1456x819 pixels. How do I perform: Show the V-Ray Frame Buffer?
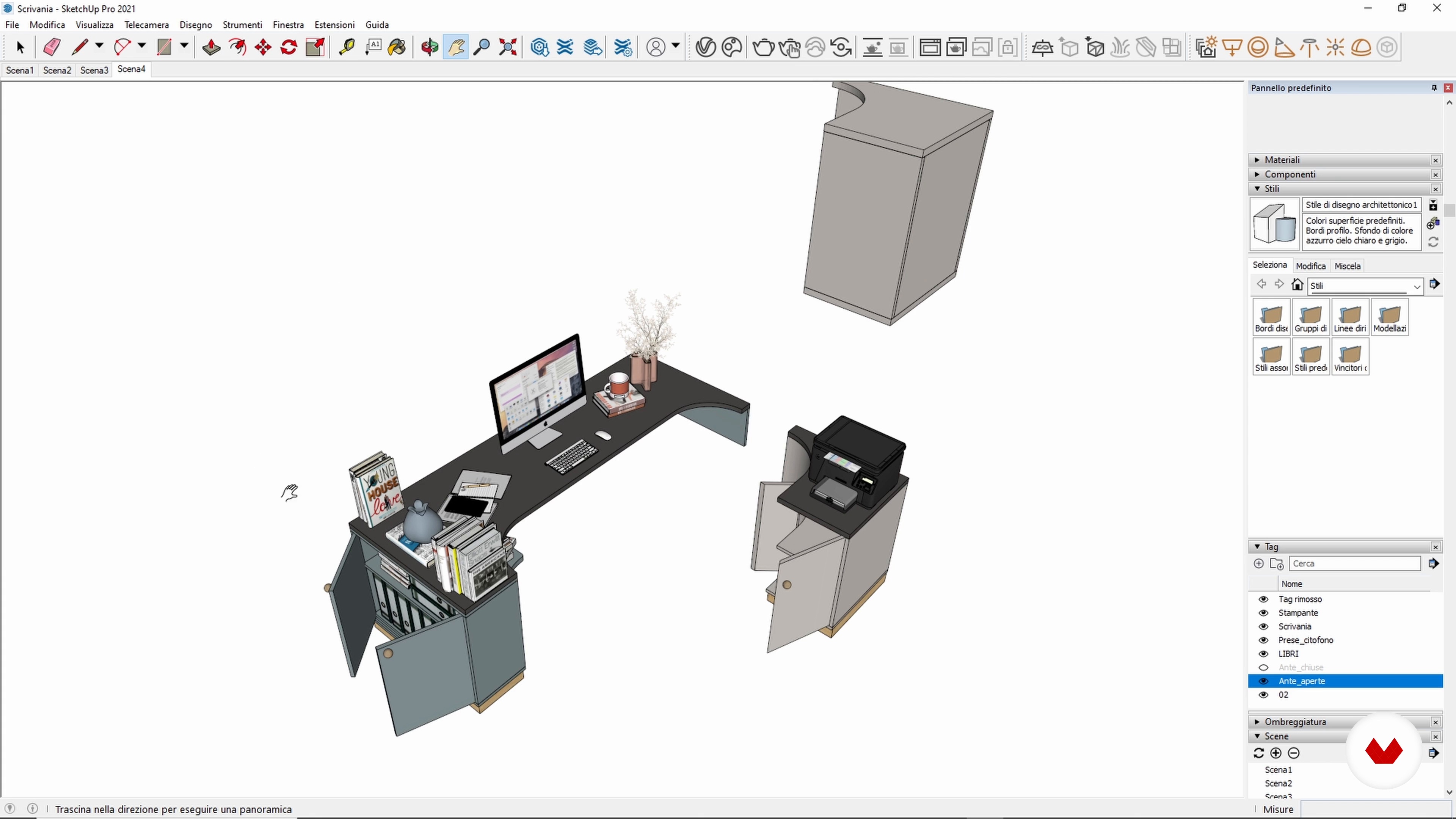pyautogui.click(x=930, y=47)
